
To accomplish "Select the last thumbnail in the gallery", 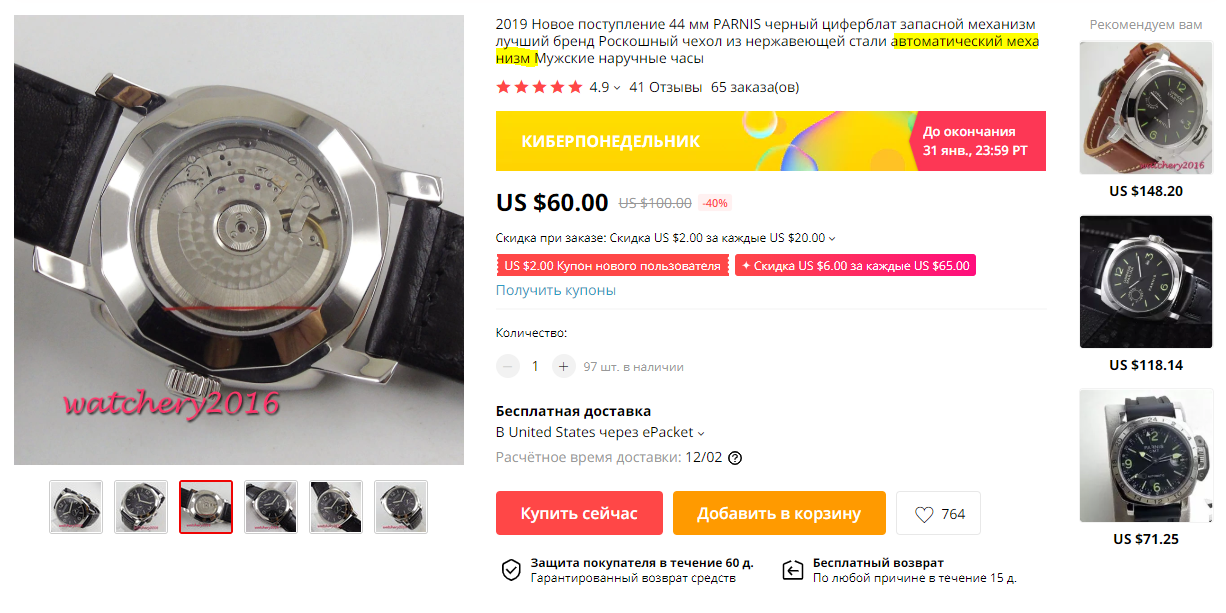I will pyautogui.click(x=401, y=507).
